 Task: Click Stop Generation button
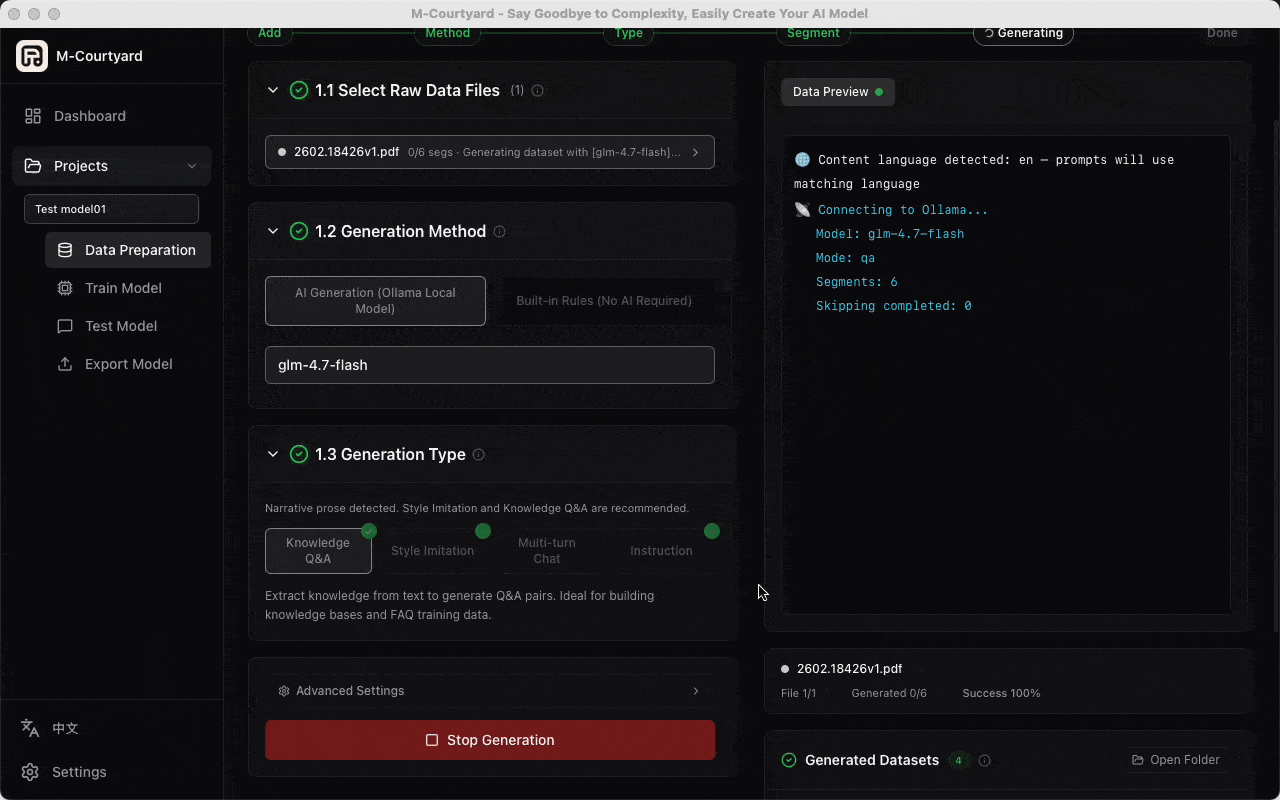pos(490,740)
